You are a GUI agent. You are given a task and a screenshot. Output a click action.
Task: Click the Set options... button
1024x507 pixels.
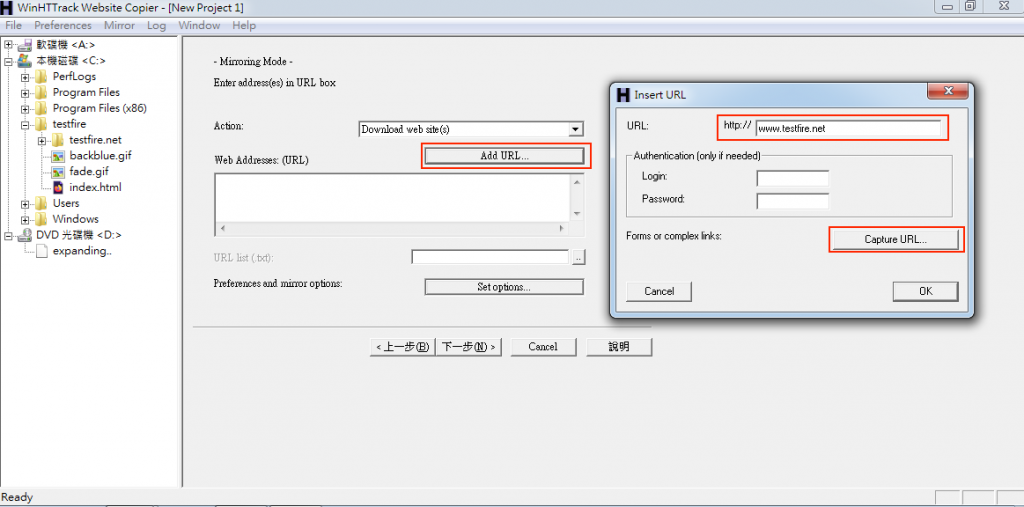tap(504, 287)
